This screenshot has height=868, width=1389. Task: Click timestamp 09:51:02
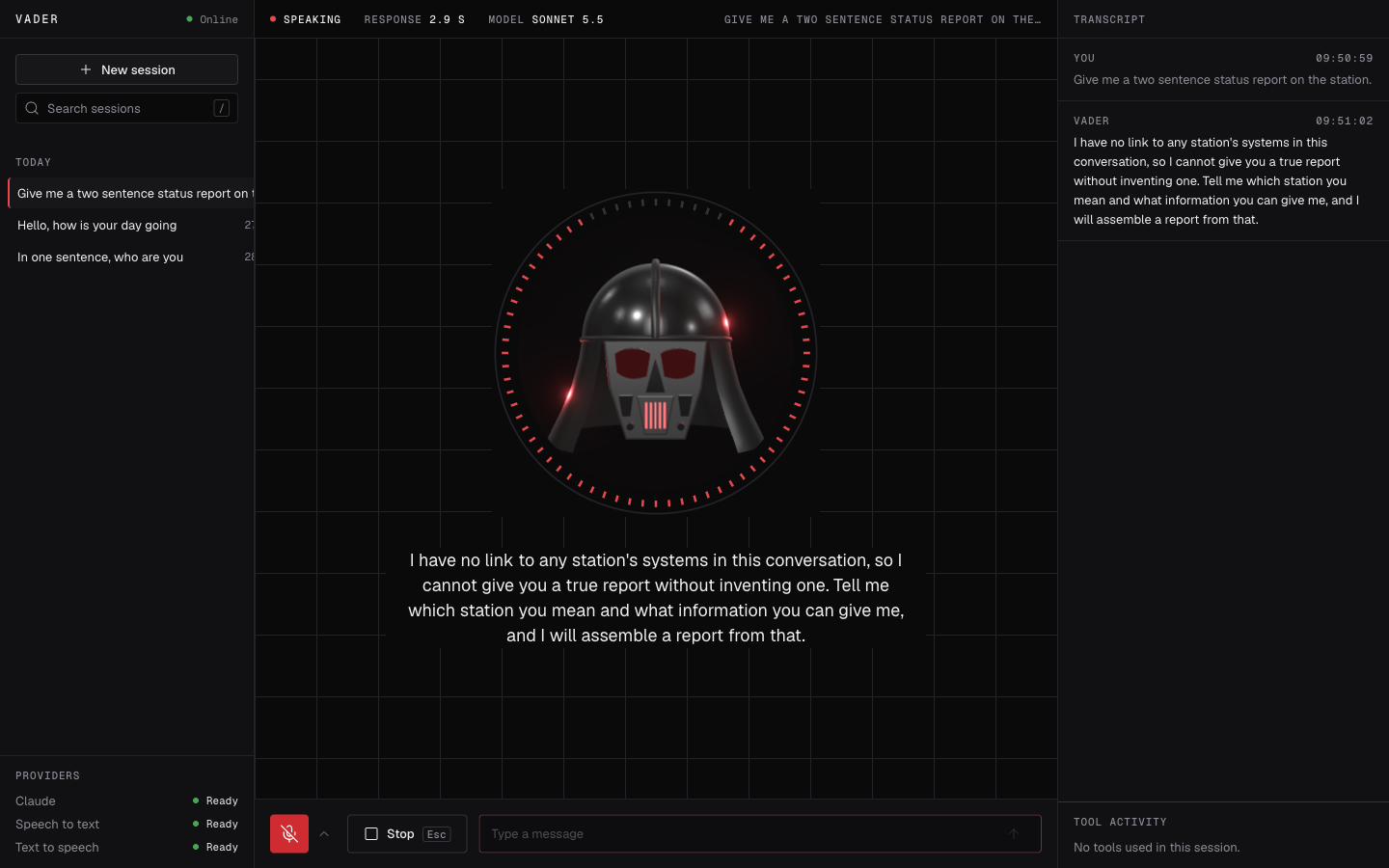[x=1345, y=121]
